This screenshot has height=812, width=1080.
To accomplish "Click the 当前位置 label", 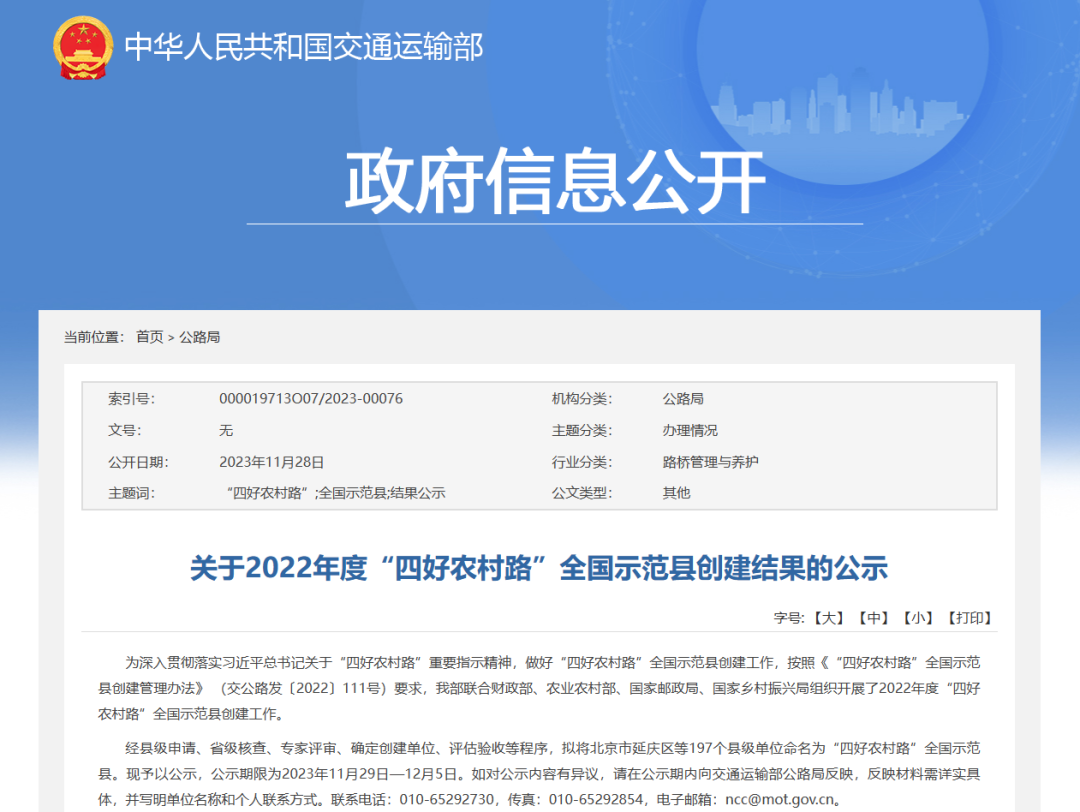I will (x=94, y=337).
